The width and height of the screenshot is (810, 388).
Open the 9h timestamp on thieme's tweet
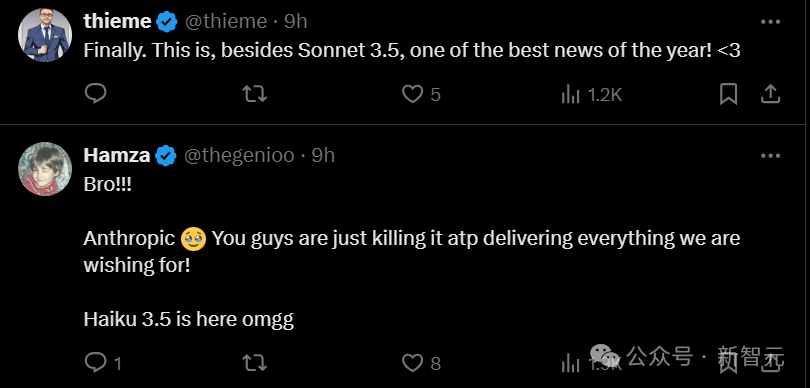pos(296,21)
